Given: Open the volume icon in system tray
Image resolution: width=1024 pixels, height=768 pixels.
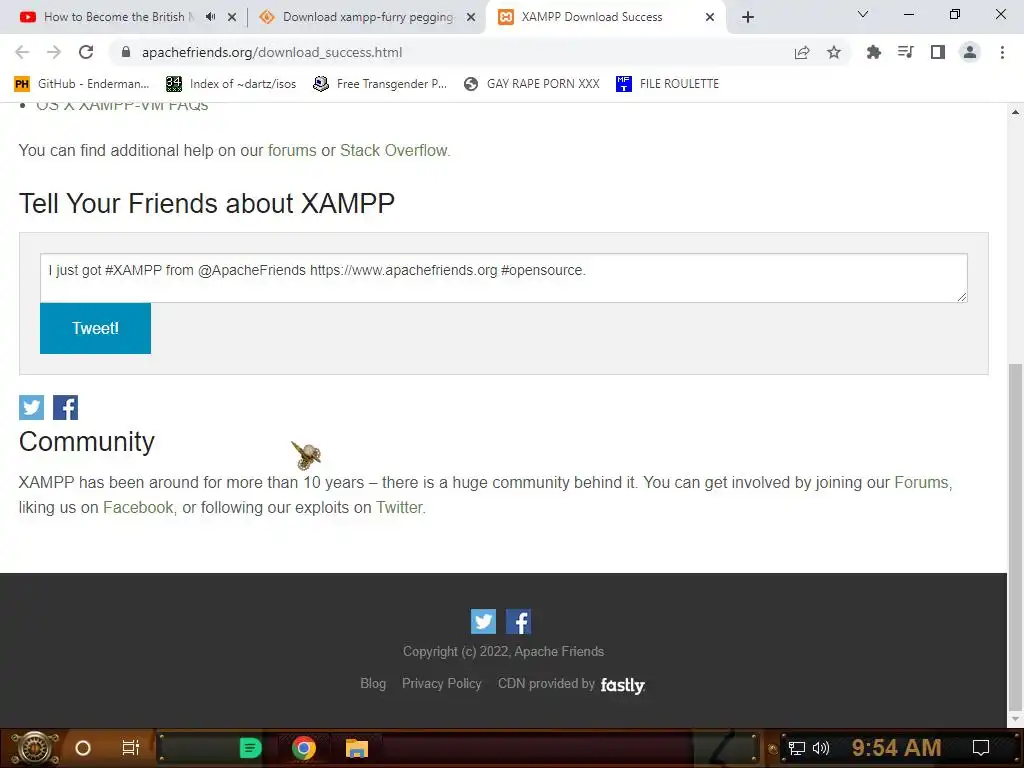Looking at the screenshot, I should 821,748.
